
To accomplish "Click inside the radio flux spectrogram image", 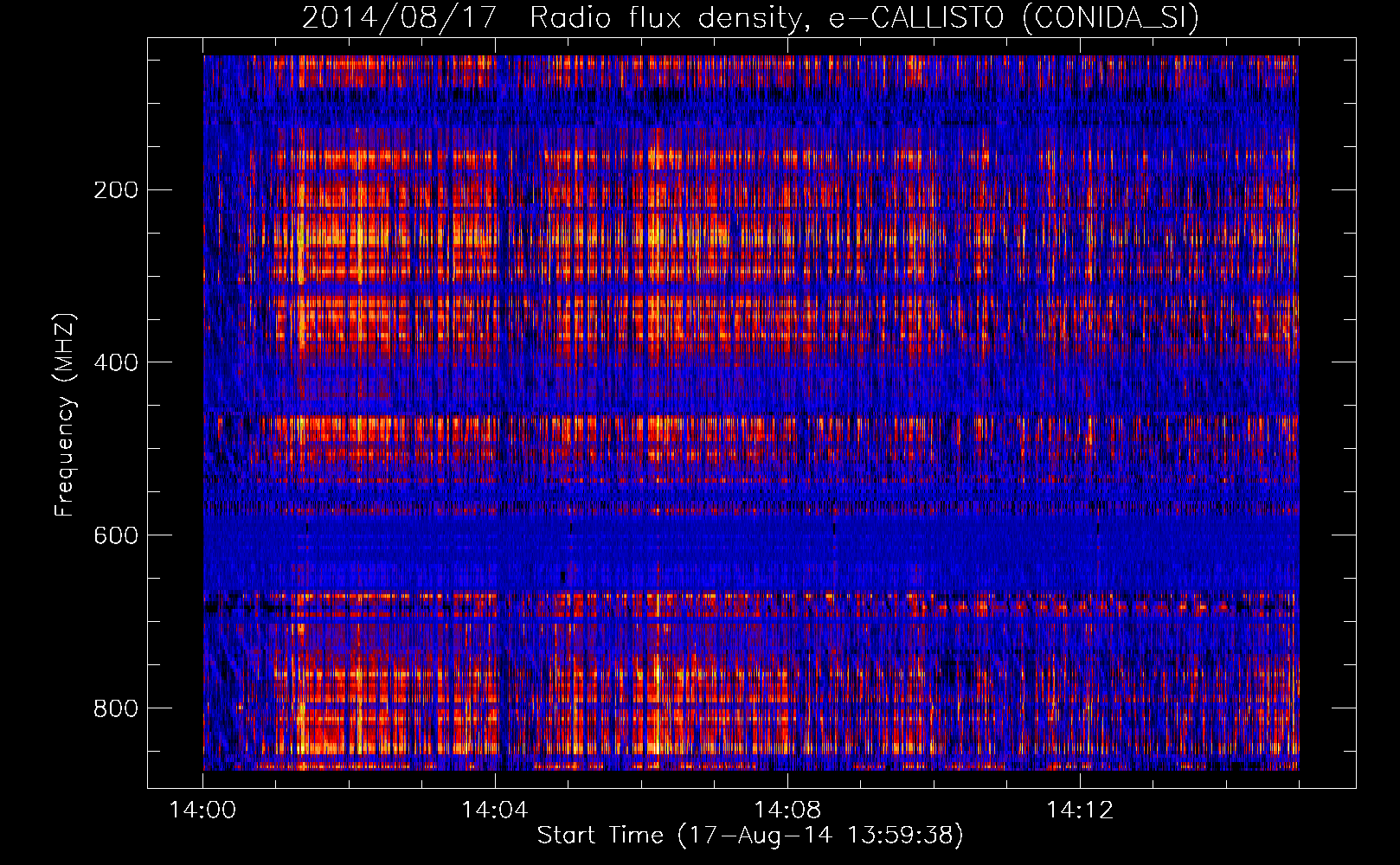I will coord(751,413).
